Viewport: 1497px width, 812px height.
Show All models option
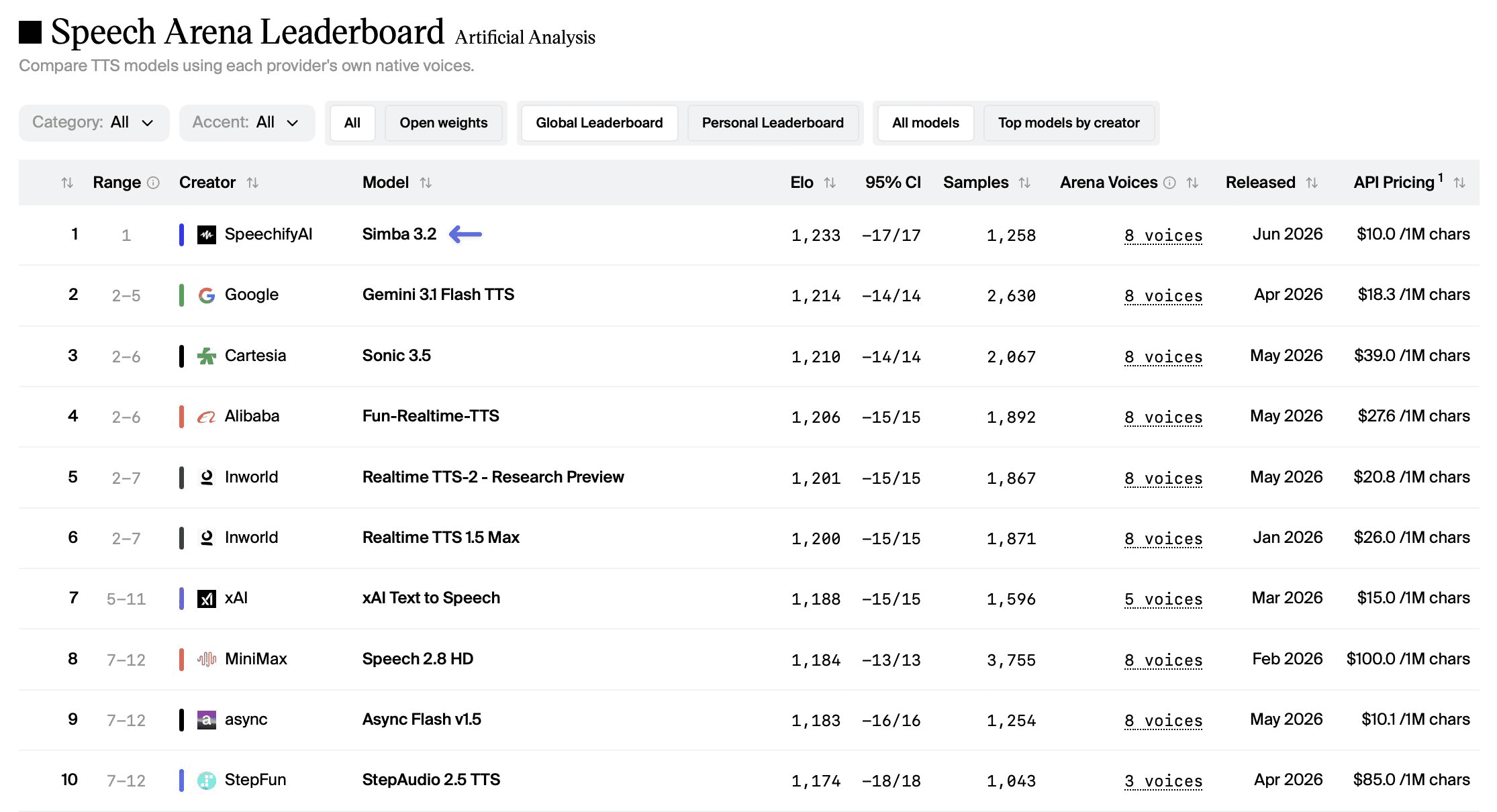(x=926, y=123)
